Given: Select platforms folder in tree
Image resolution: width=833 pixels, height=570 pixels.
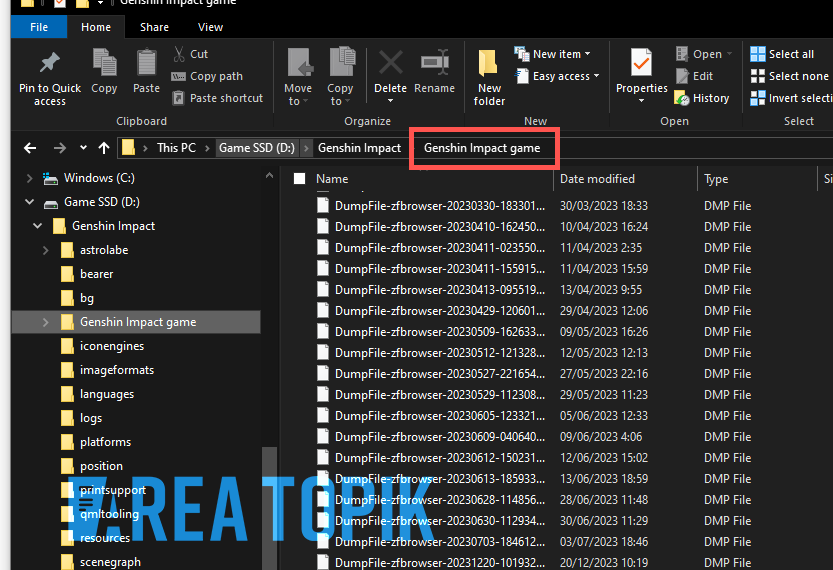Looking at the screenshot, I should [x=105, y=442].
